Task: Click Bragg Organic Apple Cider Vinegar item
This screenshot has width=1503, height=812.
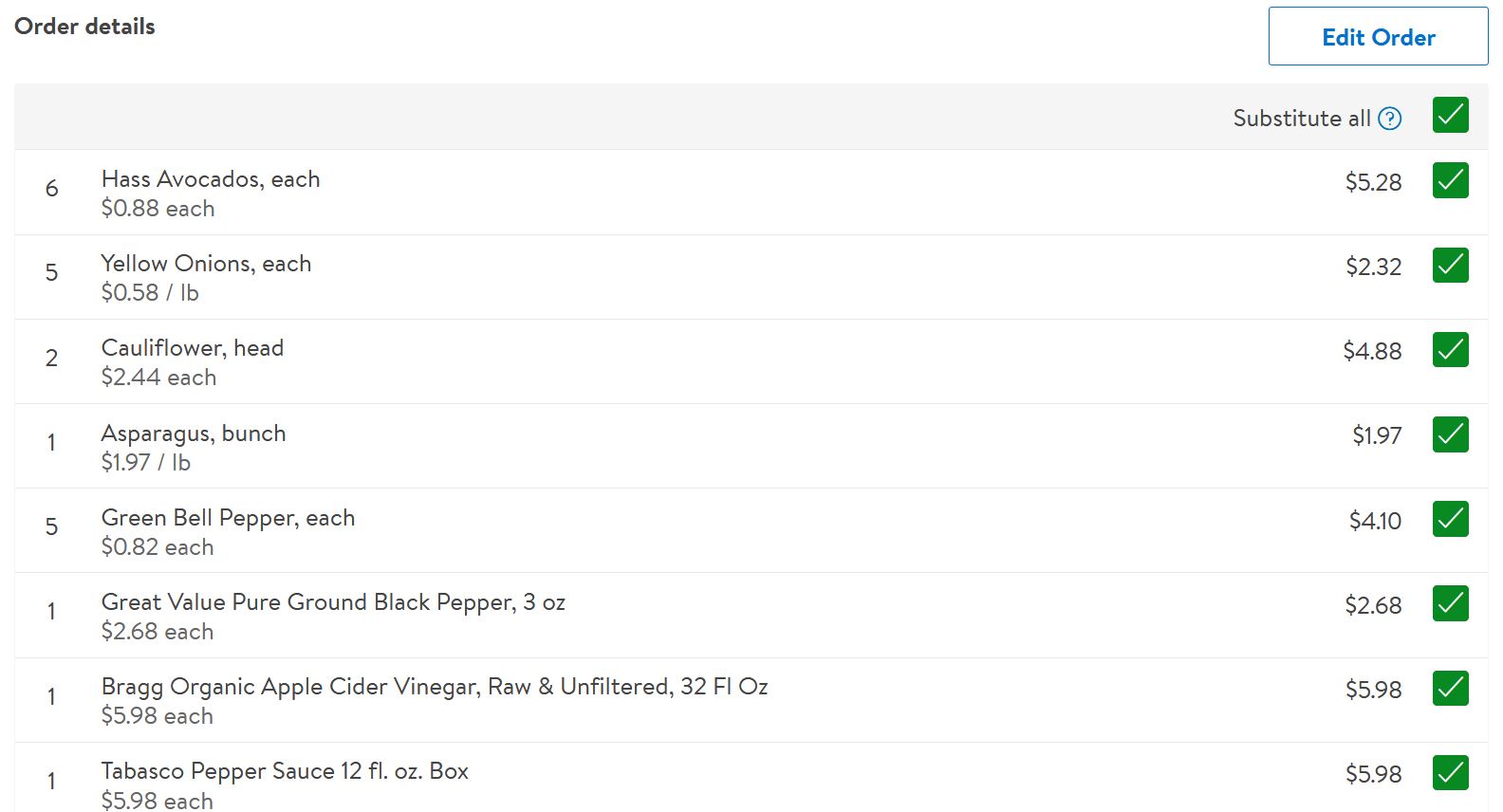Action: (435, 687)
